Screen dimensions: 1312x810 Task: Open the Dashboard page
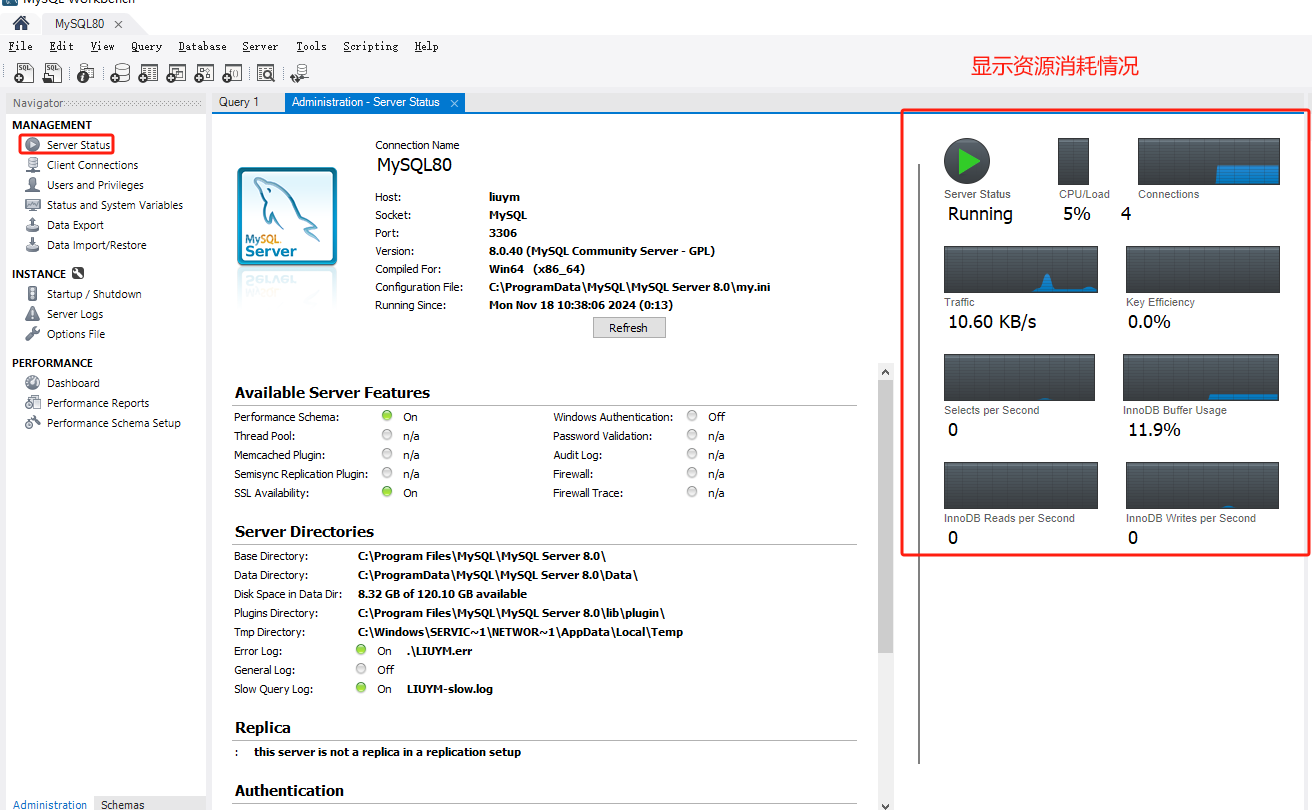[x=73, y=383]
